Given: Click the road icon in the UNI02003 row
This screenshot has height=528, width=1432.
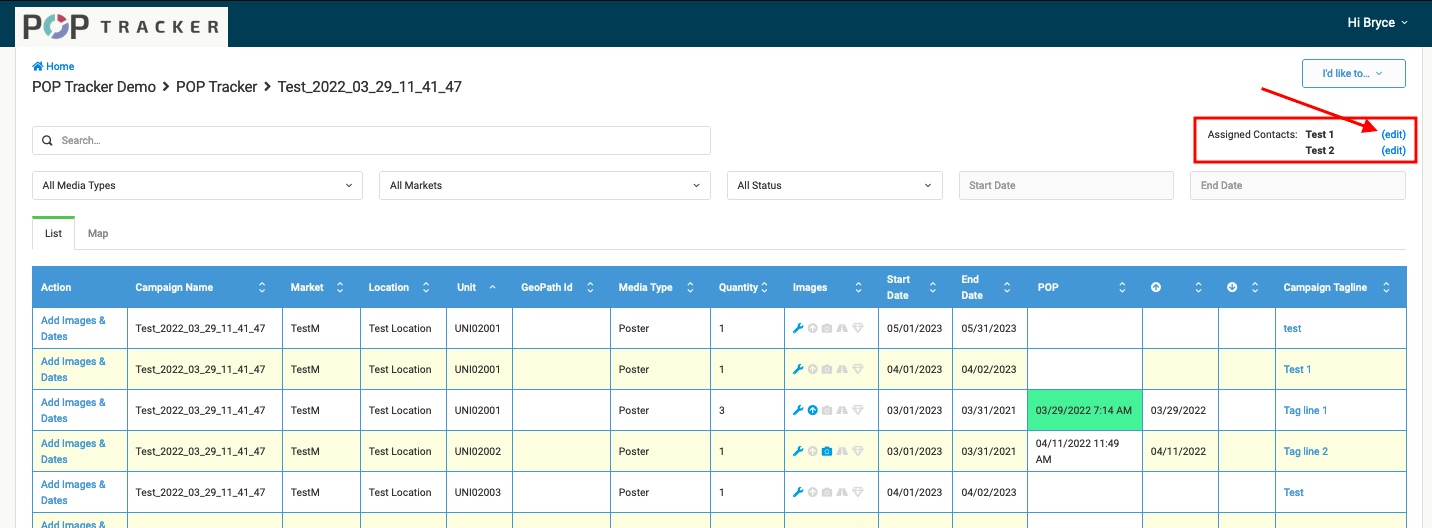Looking at the screenshot, I should pyautogui.click(x=842, y=492).
